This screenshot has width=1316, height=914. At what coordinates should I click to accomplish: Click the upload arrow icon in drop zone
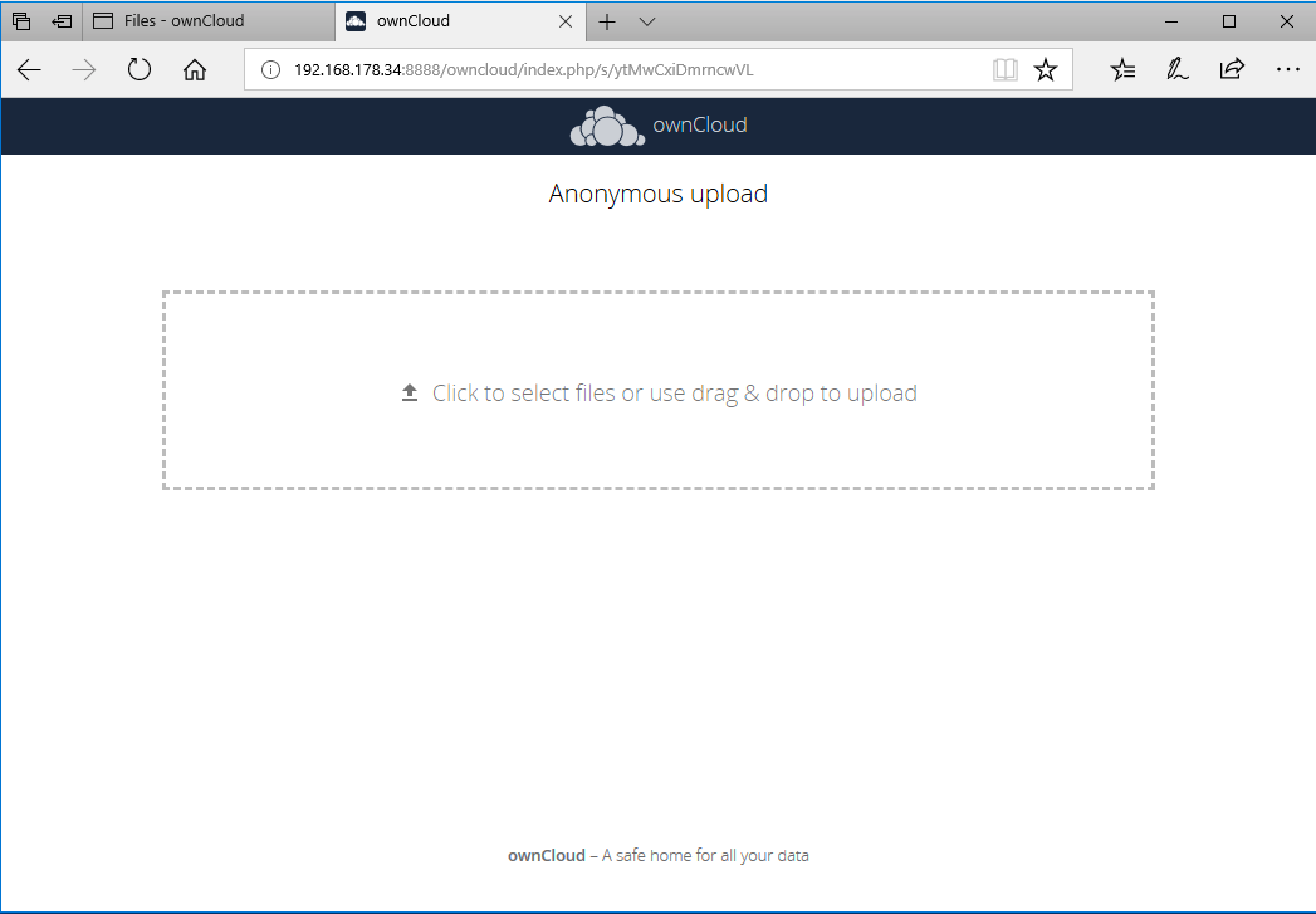(x=410, y=393)
